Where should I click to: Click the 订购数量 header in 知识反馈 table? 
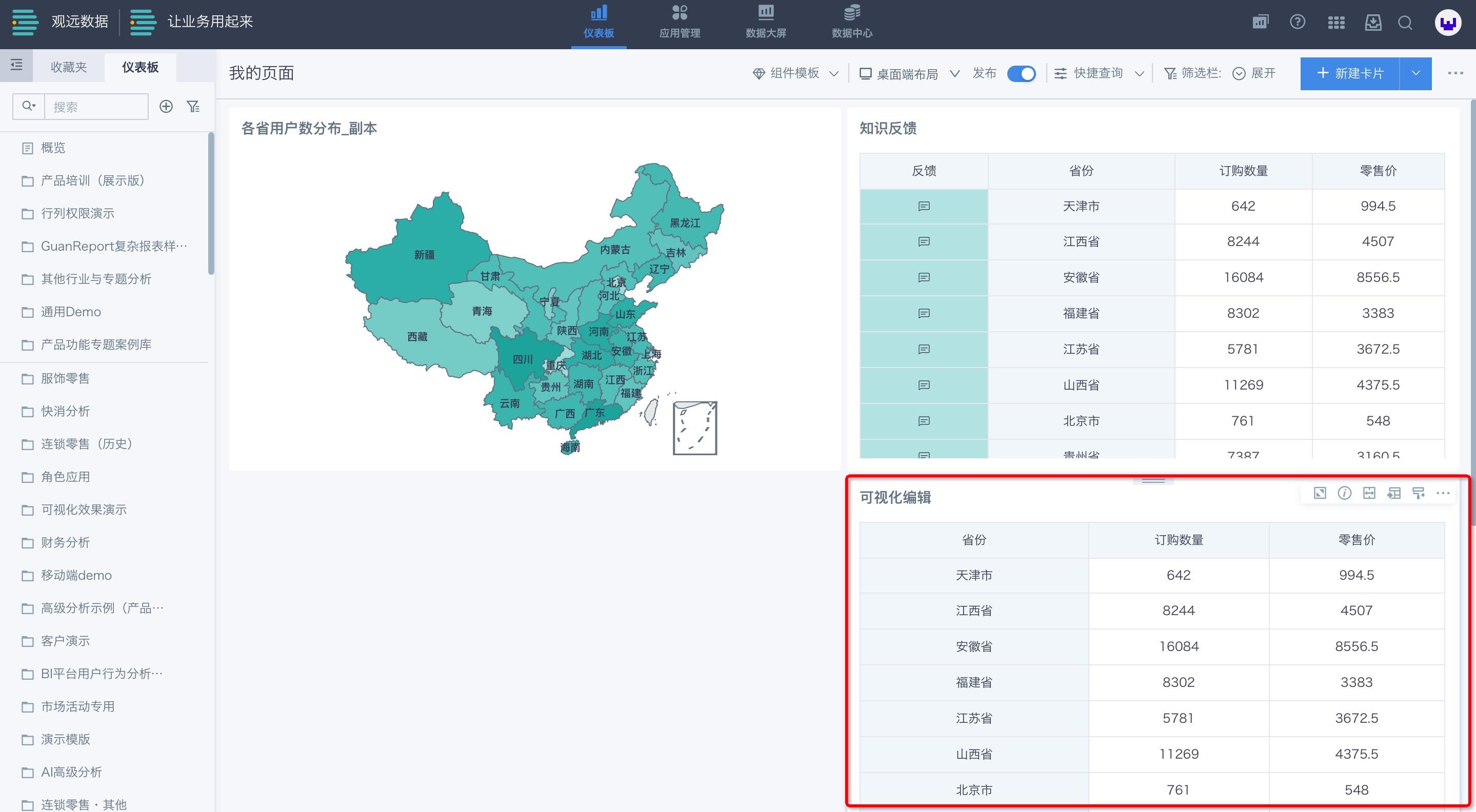(1243, 171)
